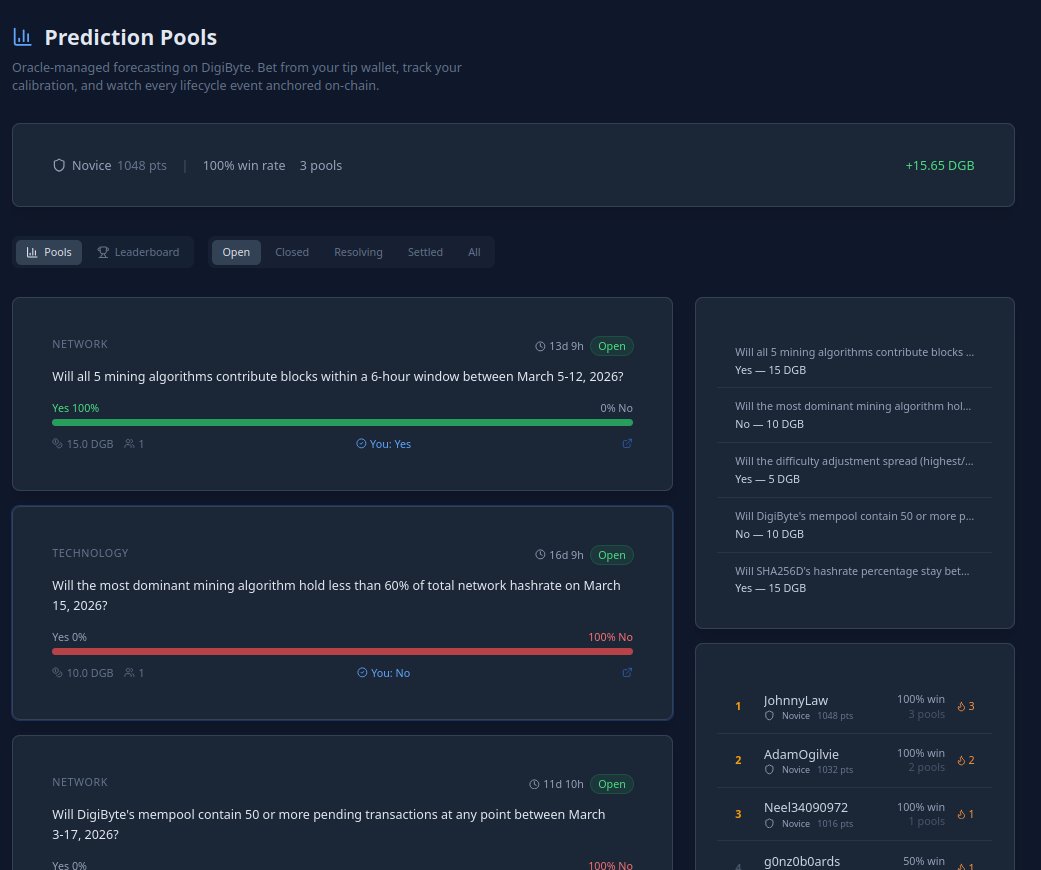
Task: Select the Settled filter
Action: [425, 252]
